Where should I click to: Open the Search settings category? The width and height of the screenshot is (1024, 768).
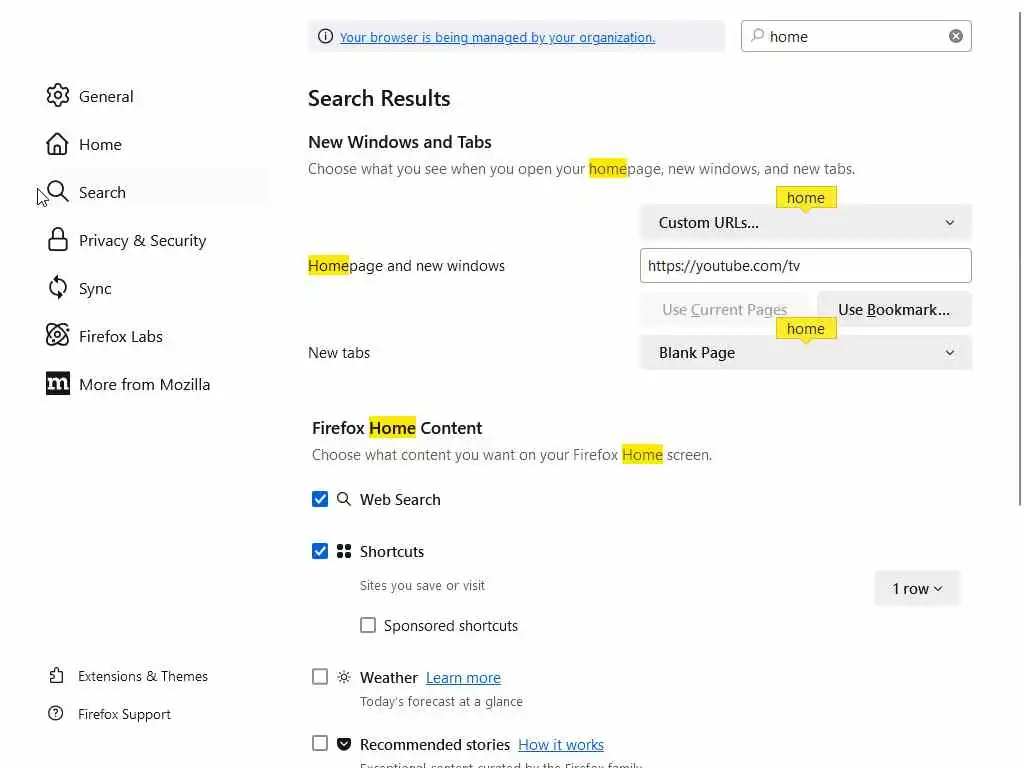pyautogui.click(x=102, y=192)
